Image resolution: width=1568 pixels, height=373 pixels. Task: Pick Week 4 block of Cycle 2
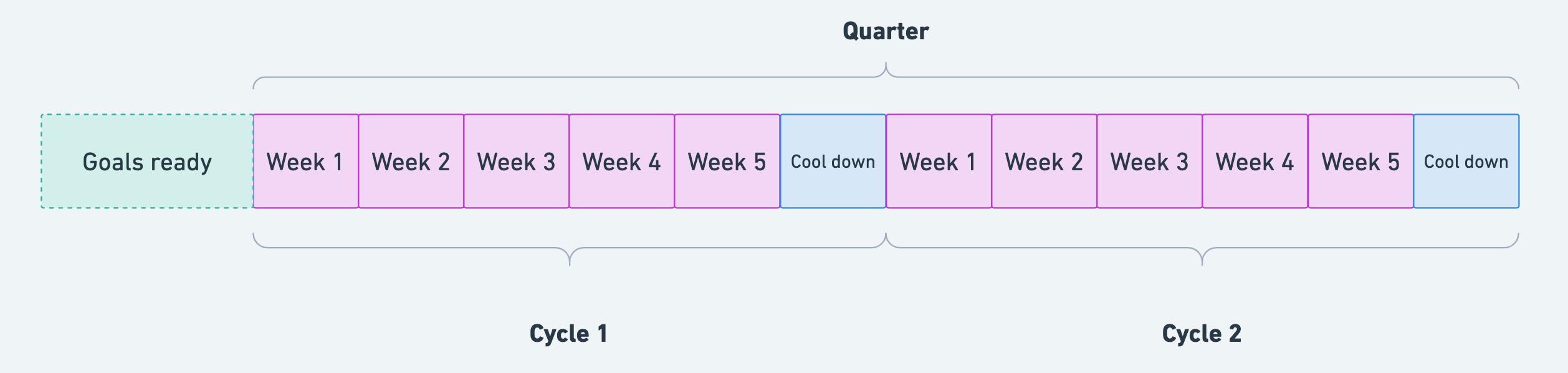pyautogui.click(x=1255, y=162)
